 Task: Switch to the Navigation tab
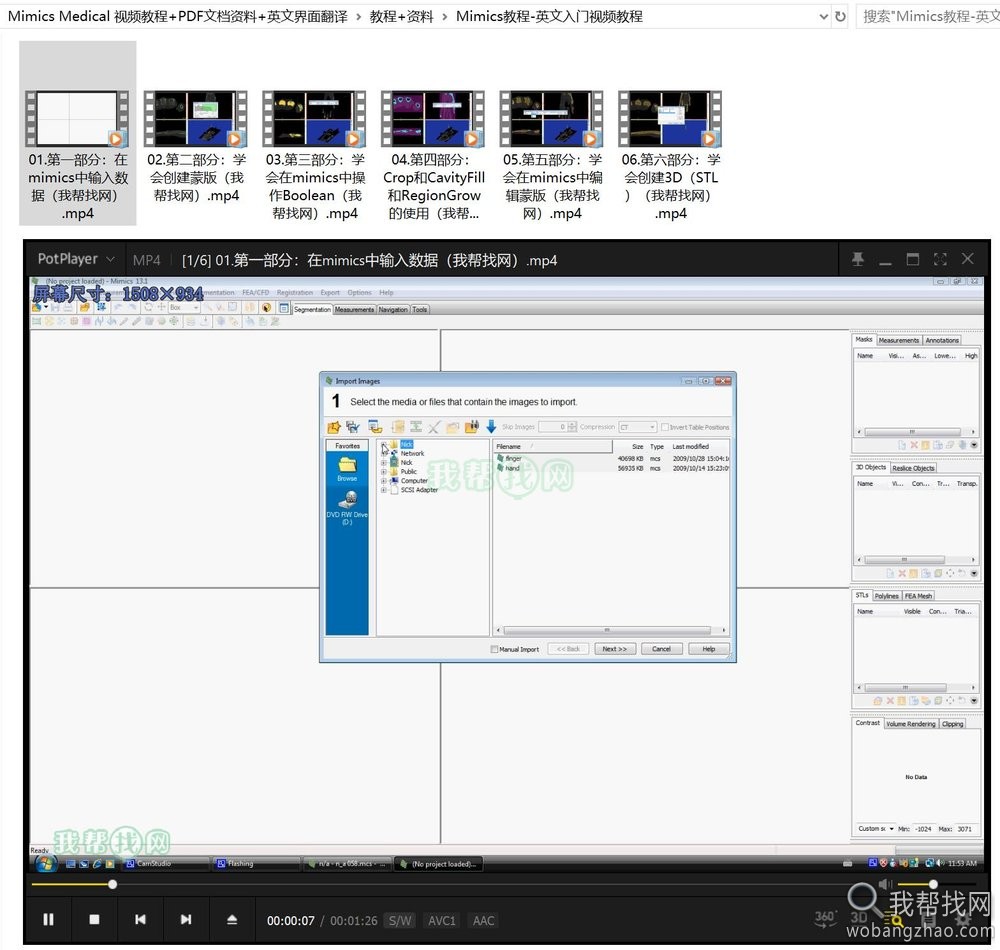(x=393, y=309)
